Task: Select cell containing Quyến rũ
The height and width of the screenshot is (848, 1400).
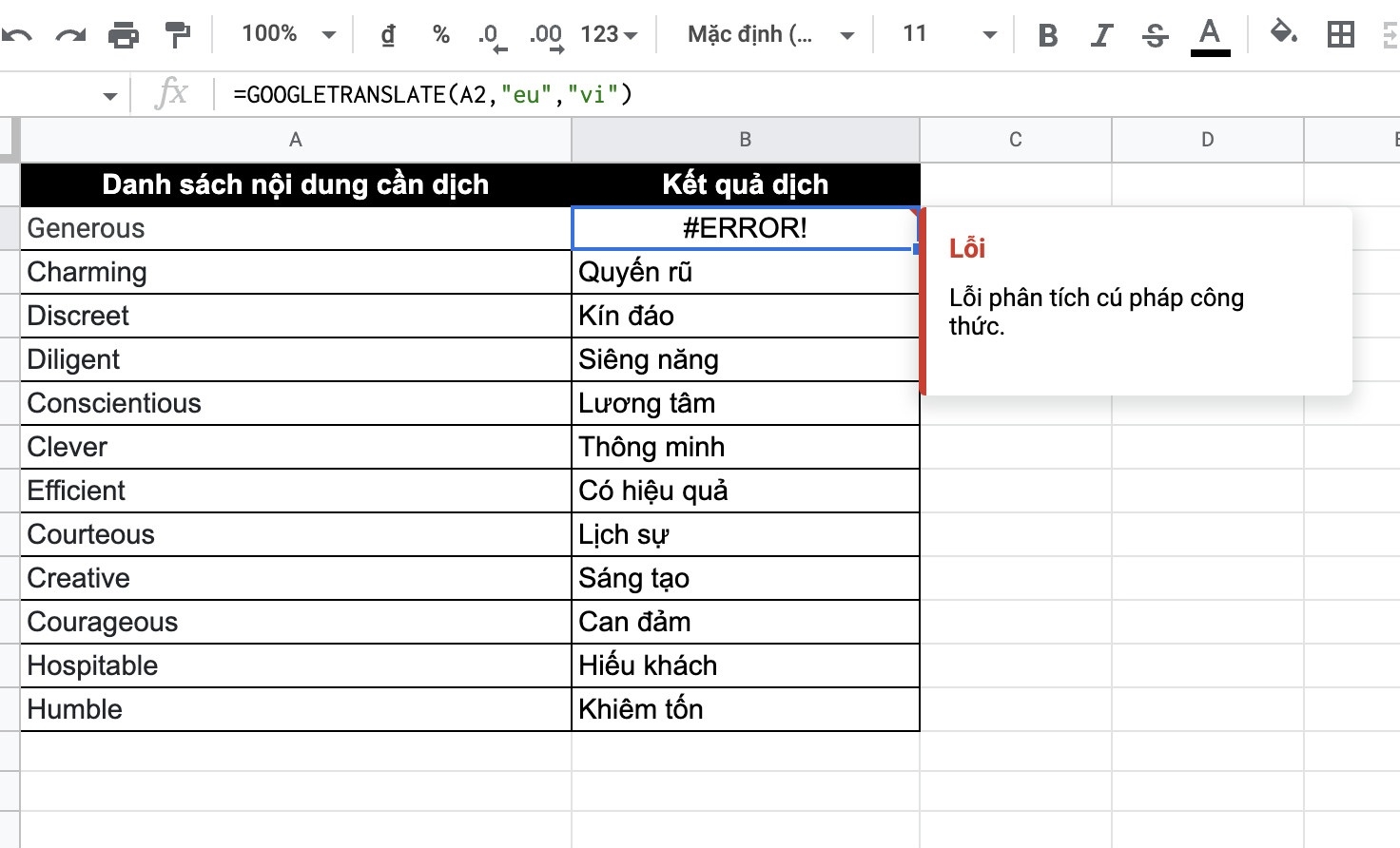Action: point(745,272)
